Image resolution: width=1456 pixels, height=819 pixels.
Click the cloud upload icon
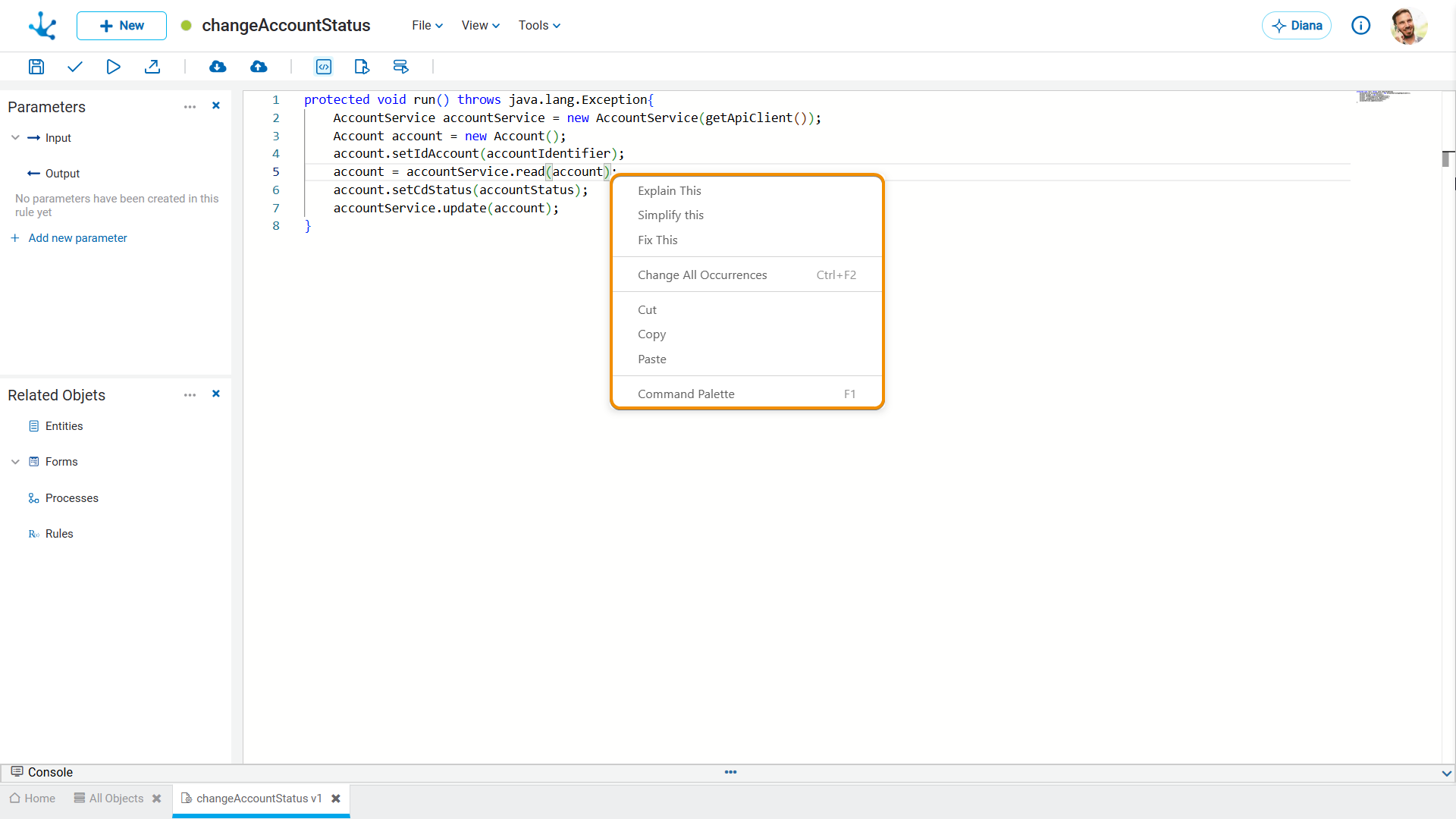point(259,67)
